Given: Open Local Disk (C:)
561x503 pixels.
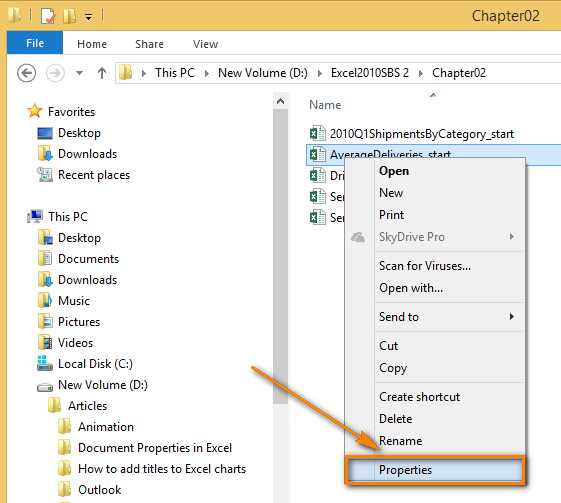Looking at the screenshot, I should coord(95,364).
